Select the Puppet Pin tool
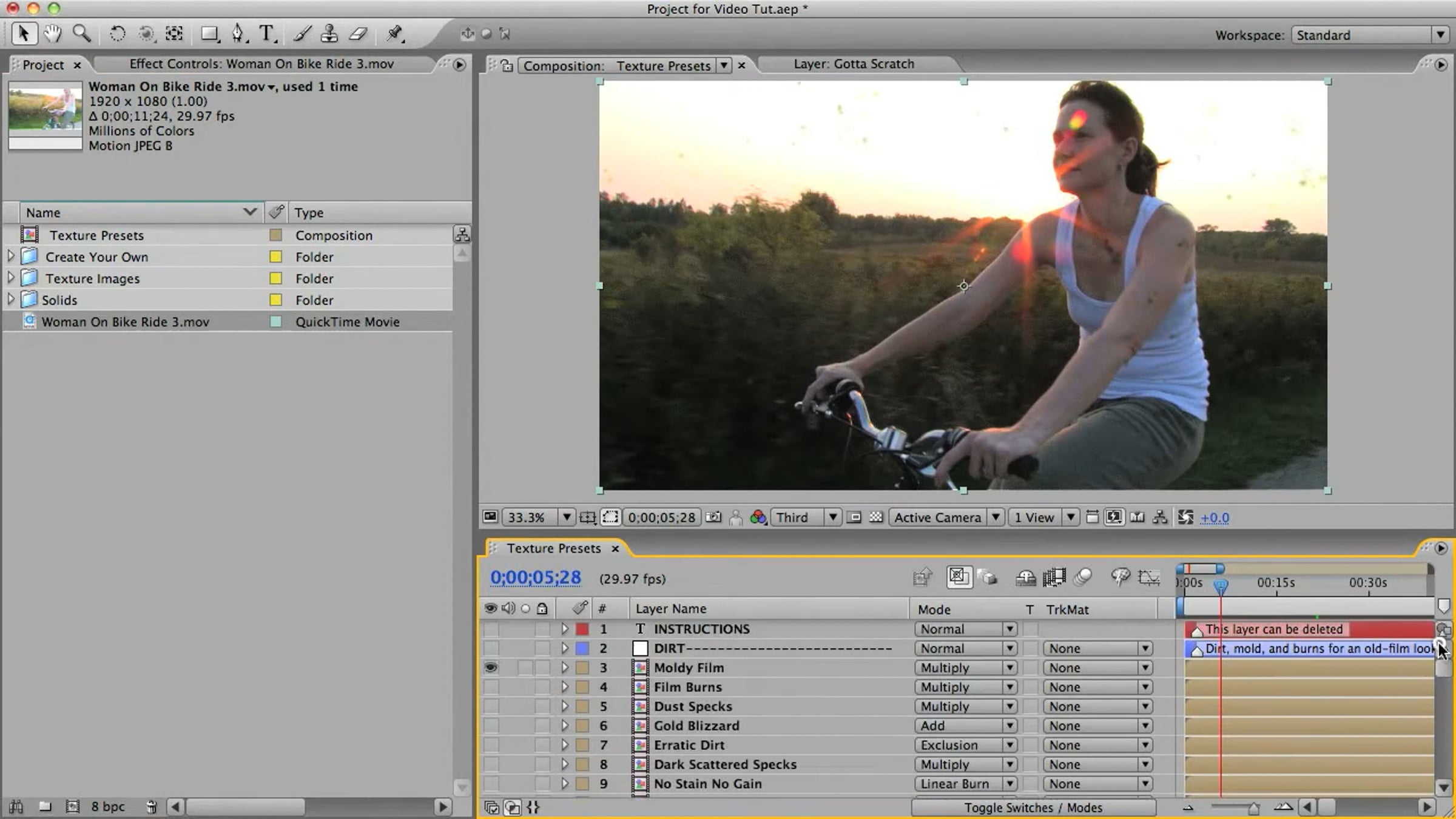The image size is (1456, 819). (395, 33)
